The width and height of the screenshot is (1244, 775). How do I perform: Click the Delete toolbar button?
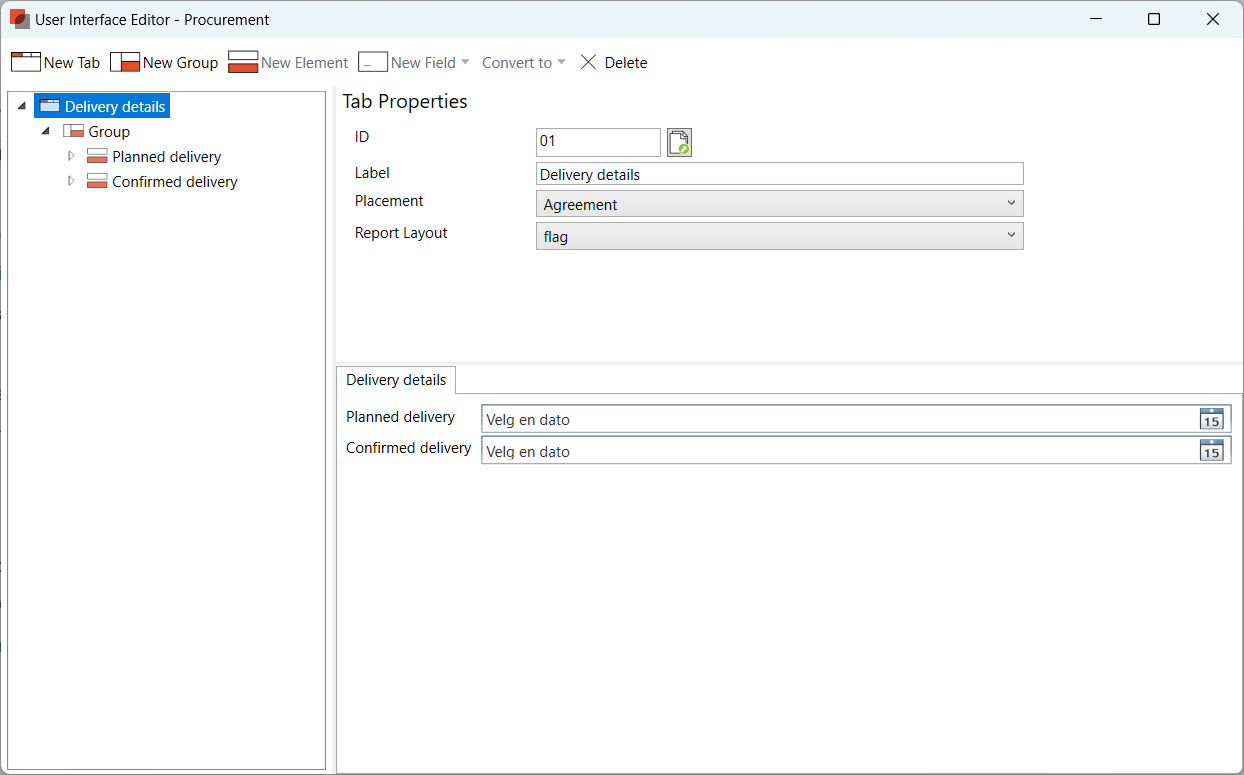(614, 62)
